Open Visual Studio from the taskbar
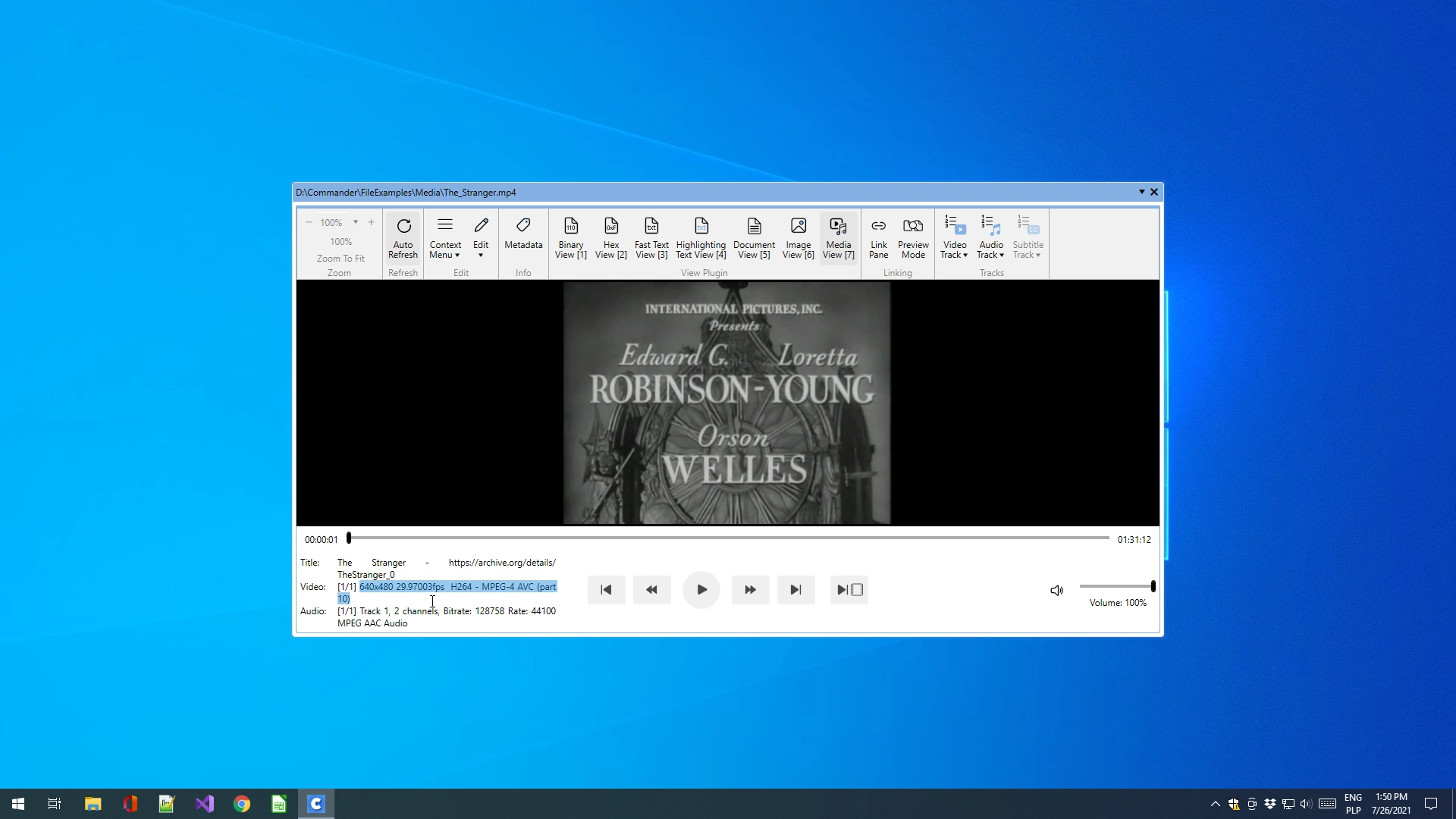Image resolution: width=1456 pixels, height=819 pixels. [x=204, y=804]
